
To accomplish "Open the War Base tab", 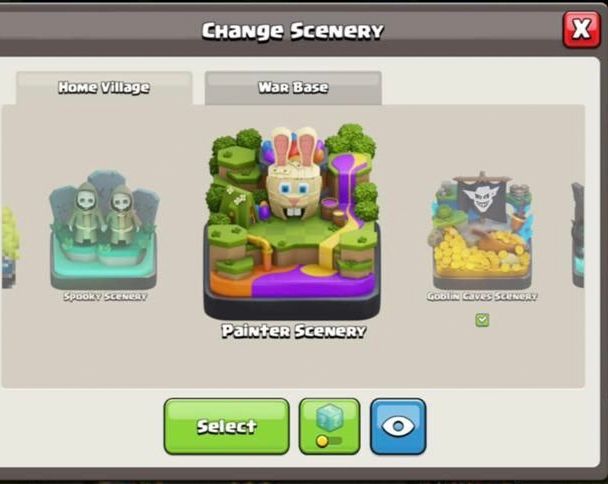I will pyautogui.click(x=293, y=88).
